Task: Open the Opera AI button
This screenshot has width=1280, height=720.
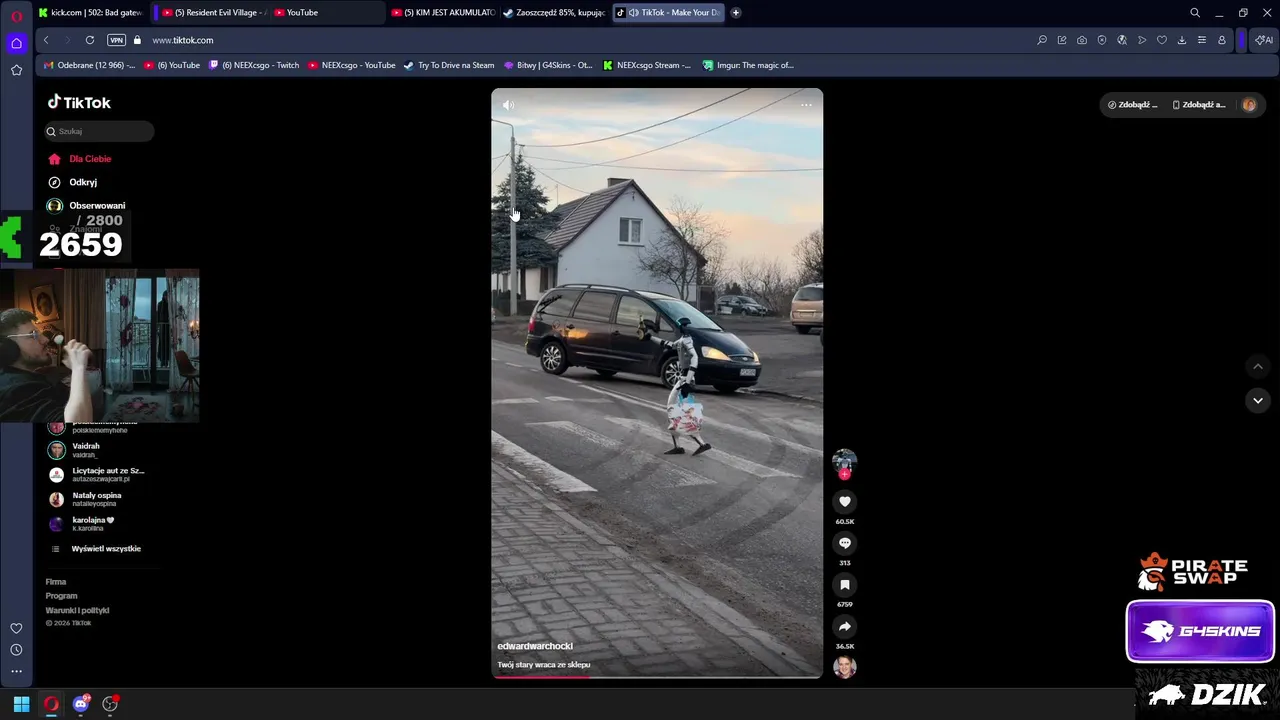Action: (1264, 40)
